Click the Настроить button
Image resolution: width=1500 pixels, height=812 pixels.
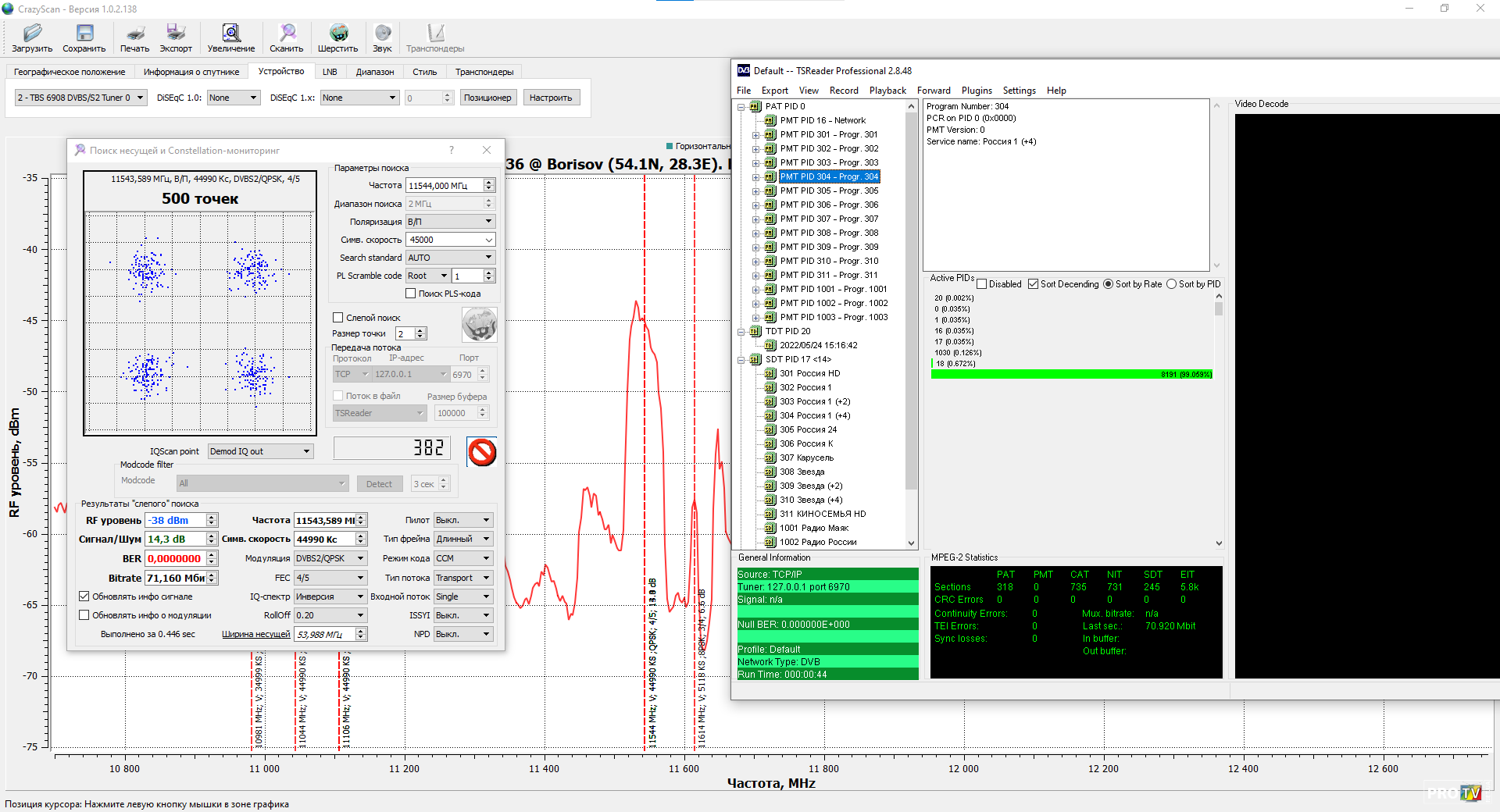click(551, 98)
